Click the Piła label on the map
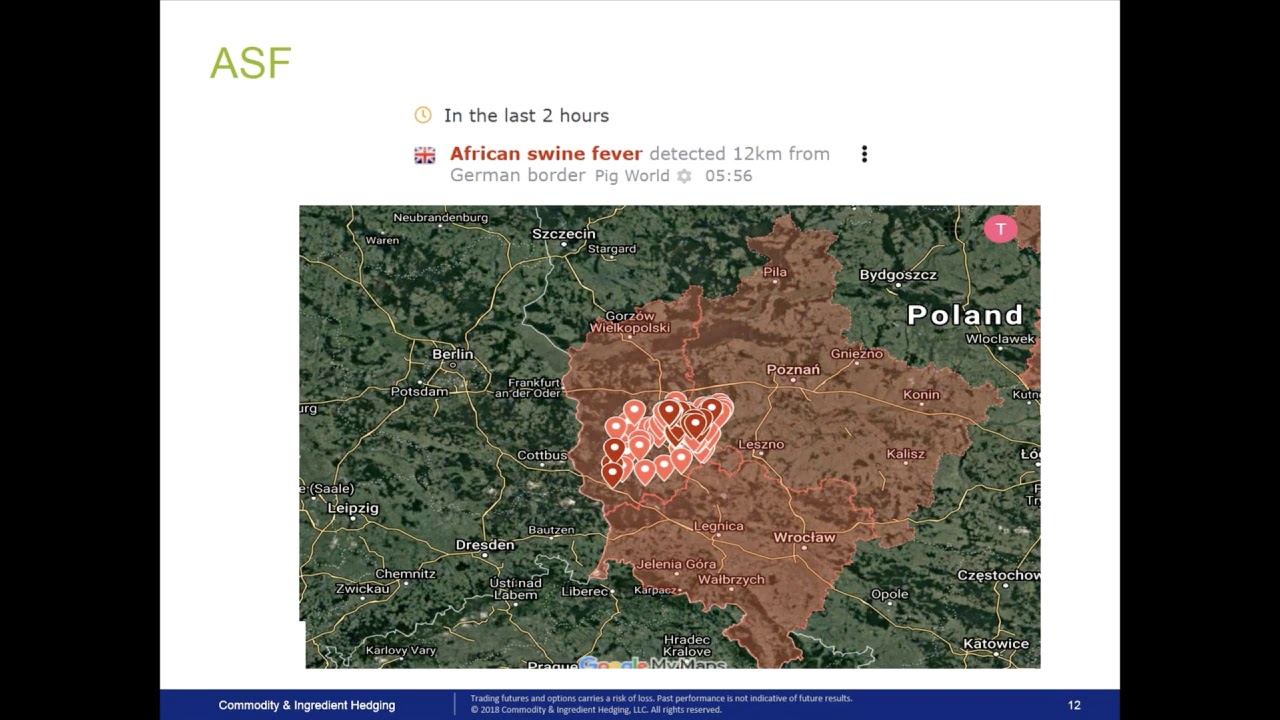 pos(775,272)
